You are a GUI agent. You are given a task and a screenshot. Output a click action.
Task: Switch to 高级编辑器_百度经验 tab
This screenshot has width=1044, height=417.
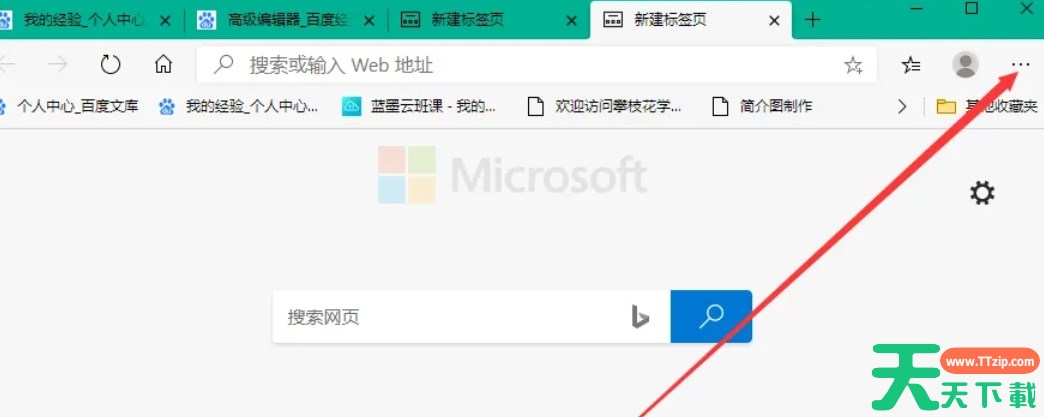click(x=286, y=20)
